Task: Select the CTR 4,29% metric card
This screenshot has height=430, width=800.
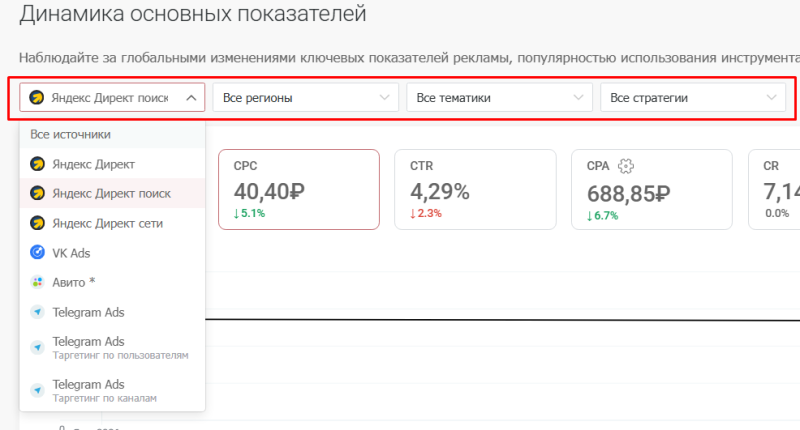Action: pyautogui.click(x=476, y=189)
